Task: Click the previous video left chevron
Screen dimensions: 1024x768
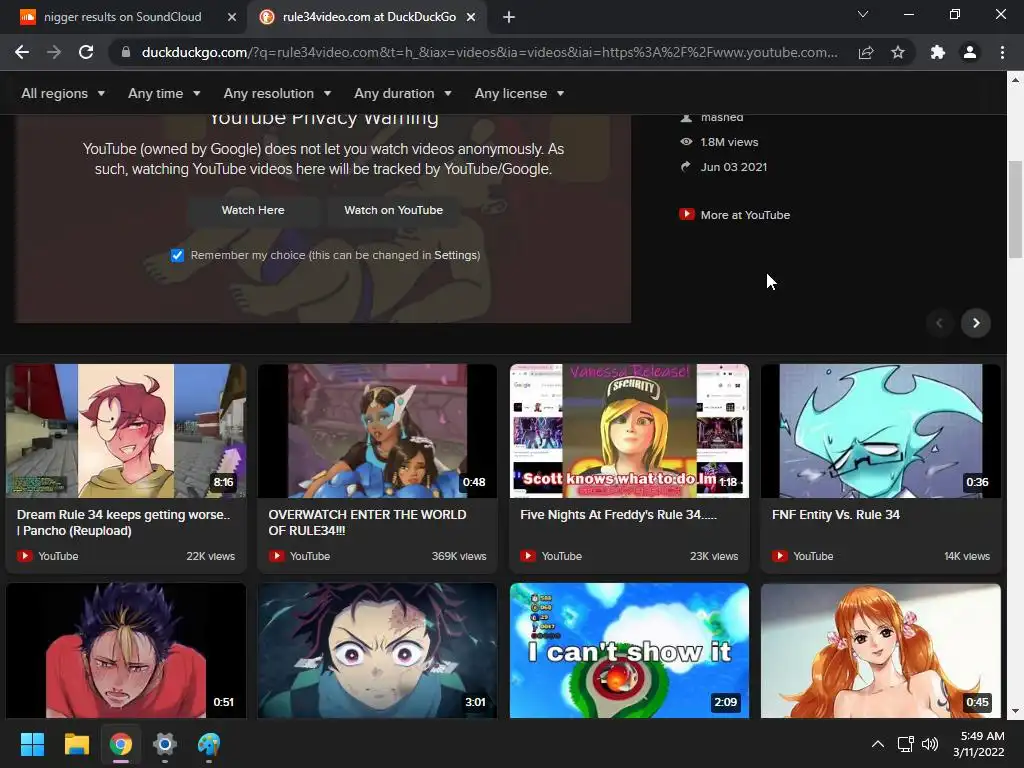Action: coord(939,323)
